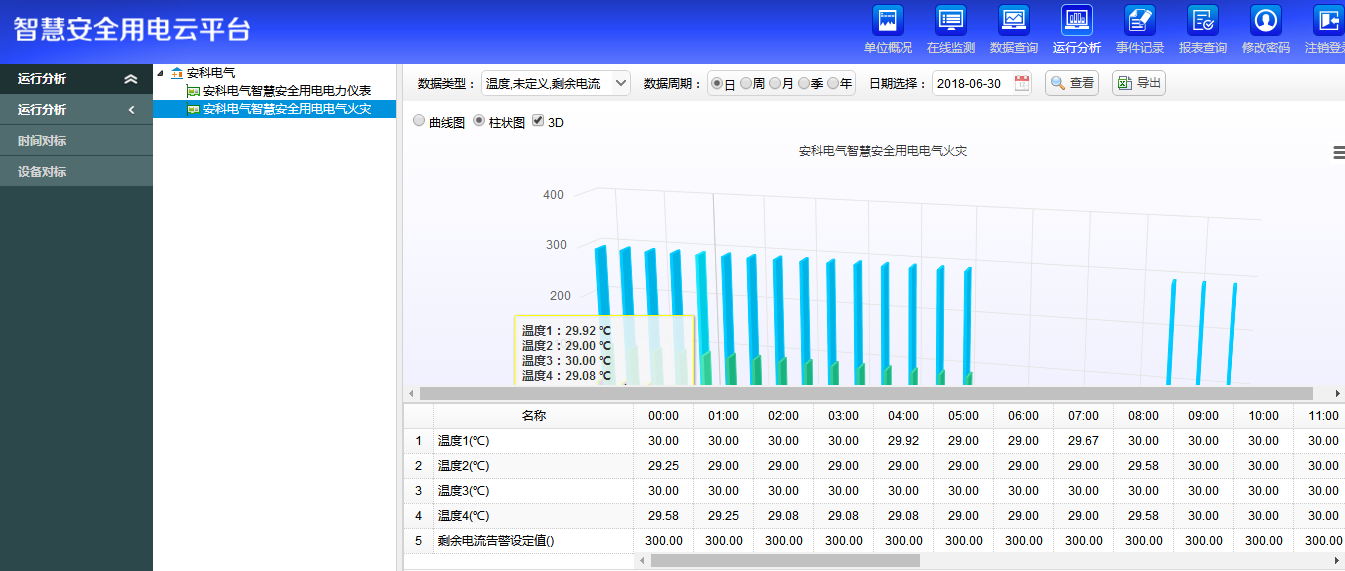1345x571 pixels.
Task: Click the 注销登录 logout icon
Action: [x=1329, y=20]
